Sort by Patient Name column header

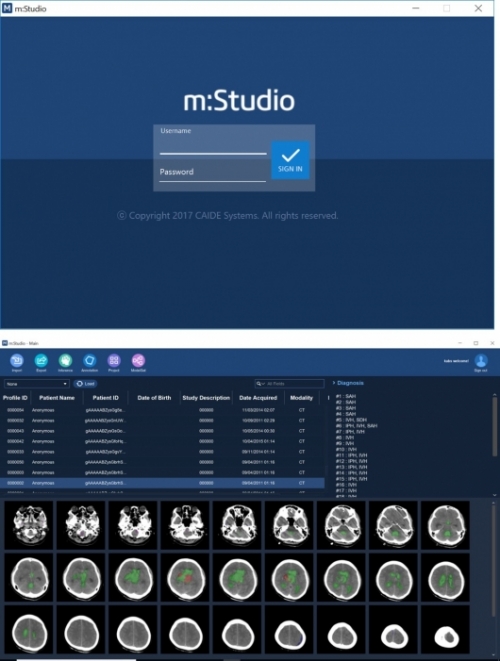57,398
